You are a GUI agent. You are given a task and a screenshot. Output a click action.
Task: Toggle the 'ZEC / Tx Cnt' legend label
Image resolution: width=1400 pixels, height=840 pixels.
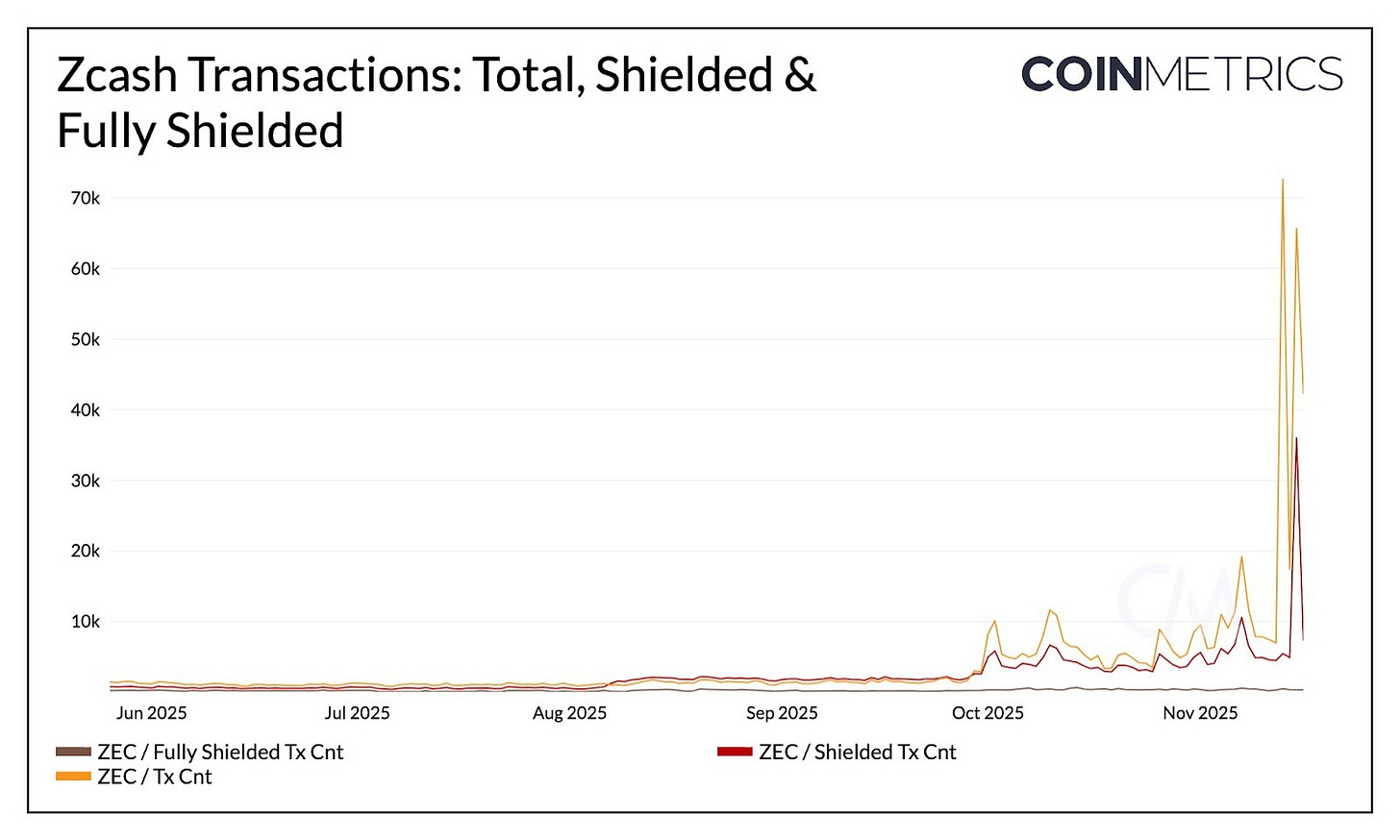tap(154, 777)
